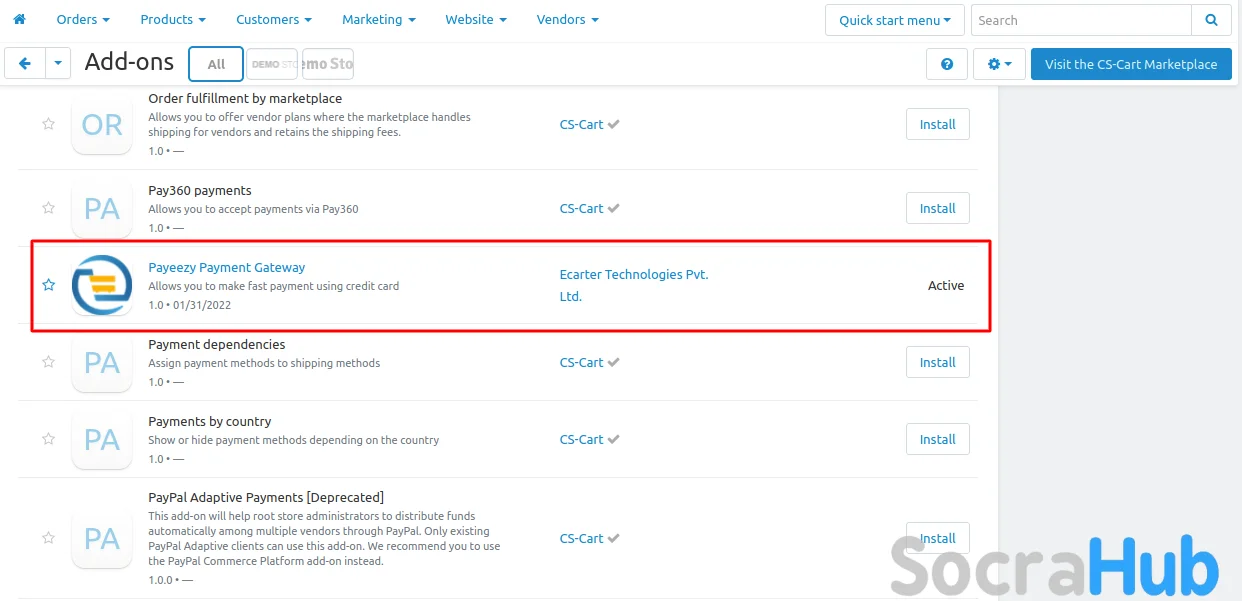
Task: Install the Pay360 payments add-on
Action: pos(937,208)
